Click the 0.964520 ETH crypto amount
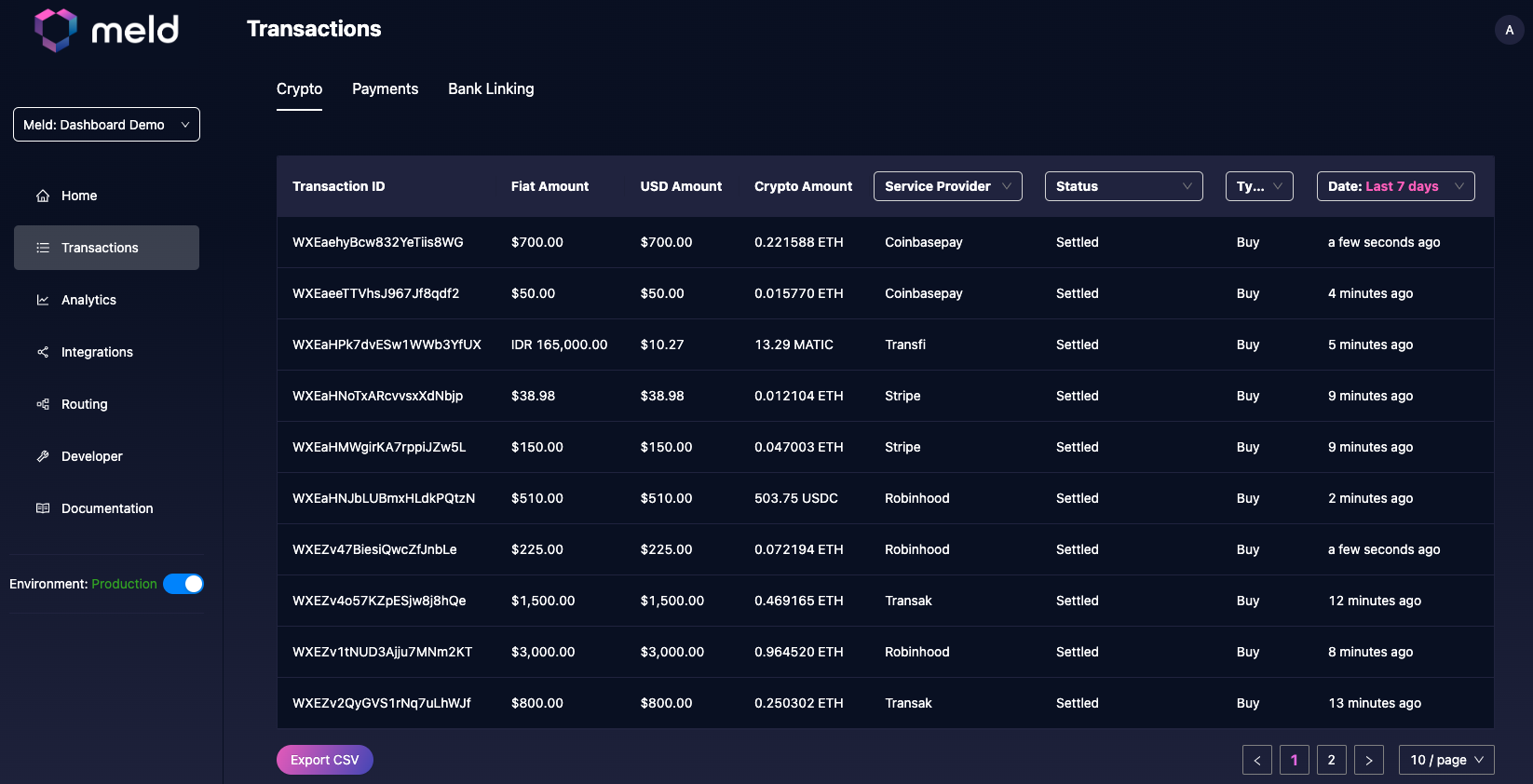This screenshot has width=1533, height=784. click(799, 652)
